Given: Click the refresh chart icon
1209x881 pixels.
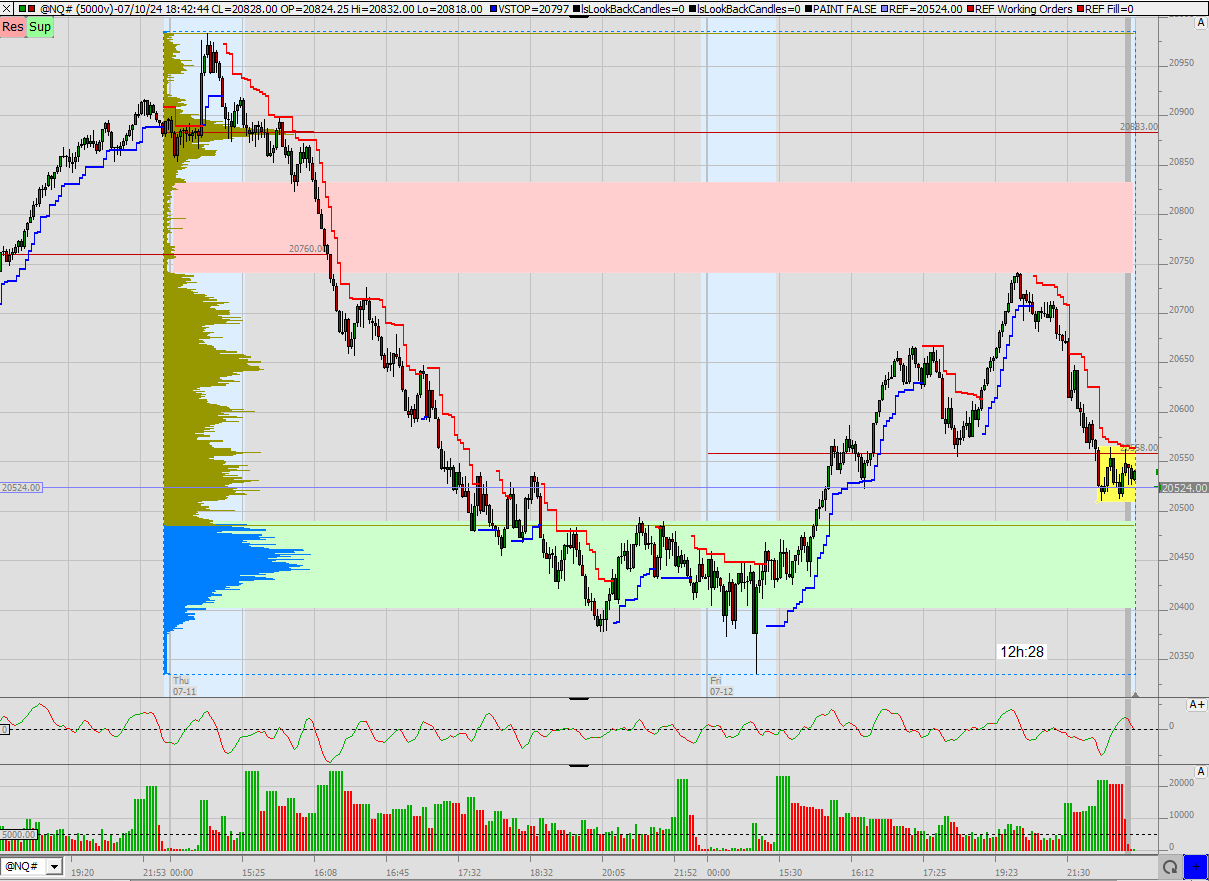Looking at the screenshot, I should point(1168,866).
